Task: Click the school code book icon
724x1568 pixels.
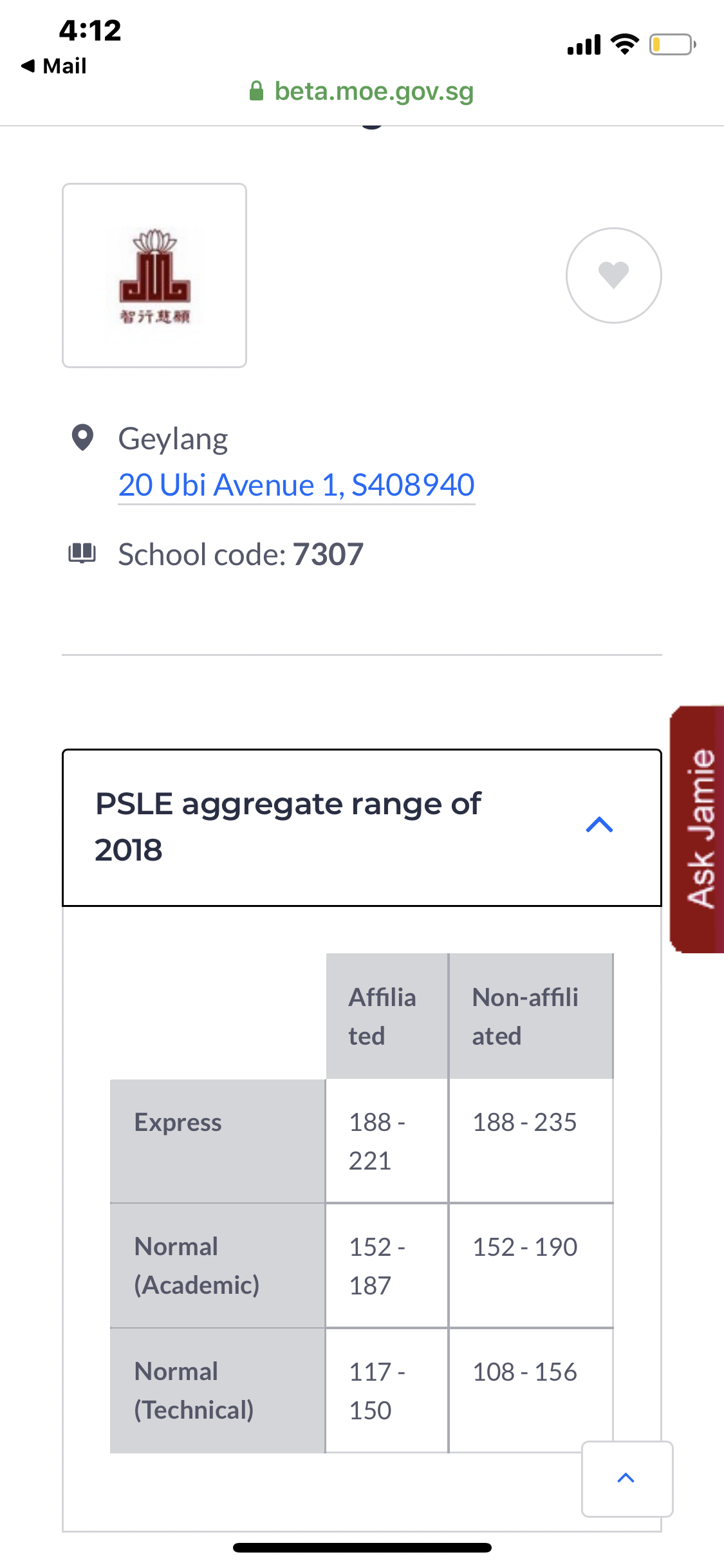Action: [82, 553]
